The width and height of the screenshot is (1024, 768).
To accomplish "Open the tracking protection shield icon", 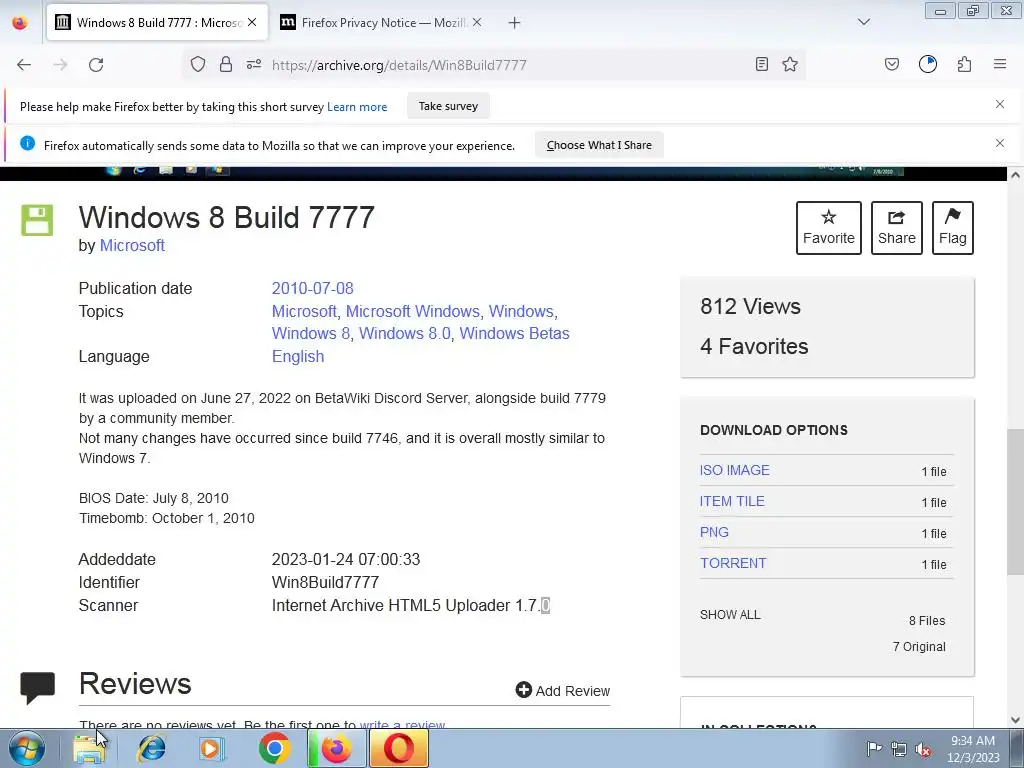I will pyautogui.click(x=198, y=64).
